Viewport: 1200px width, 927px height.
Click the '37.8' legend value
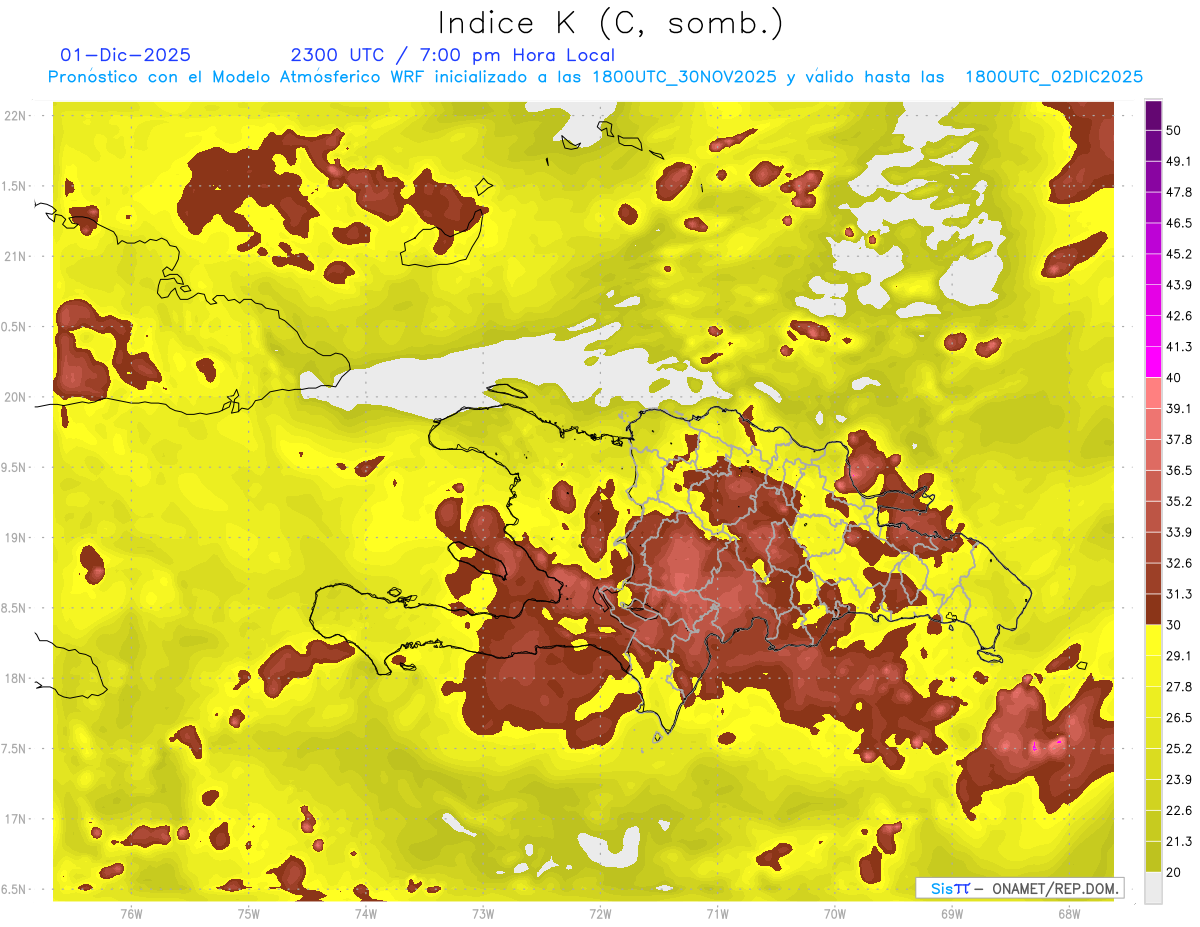pyautogui.click(x=1179, y=440)
